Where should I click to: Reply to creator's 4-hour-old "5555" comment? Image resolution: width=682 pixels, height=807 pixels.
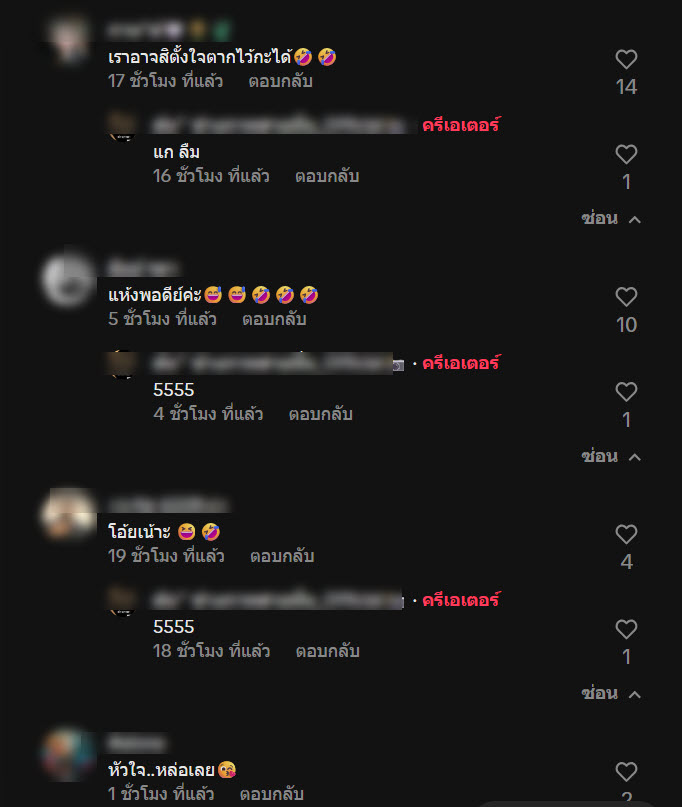click(321, 414)
